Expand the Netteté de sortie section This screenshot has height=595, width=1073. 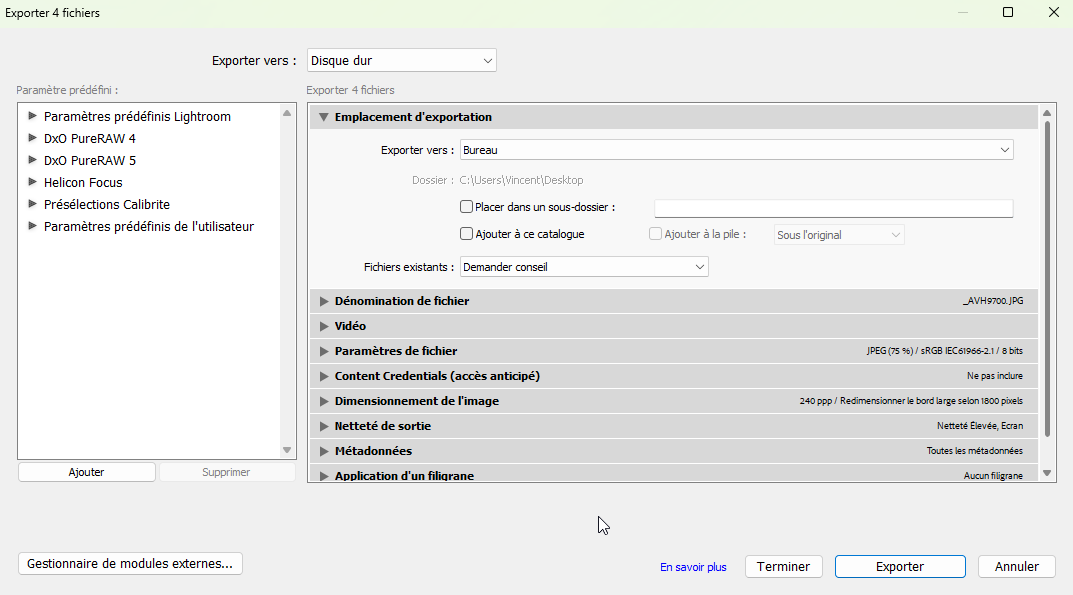click(x=324, y=426)
